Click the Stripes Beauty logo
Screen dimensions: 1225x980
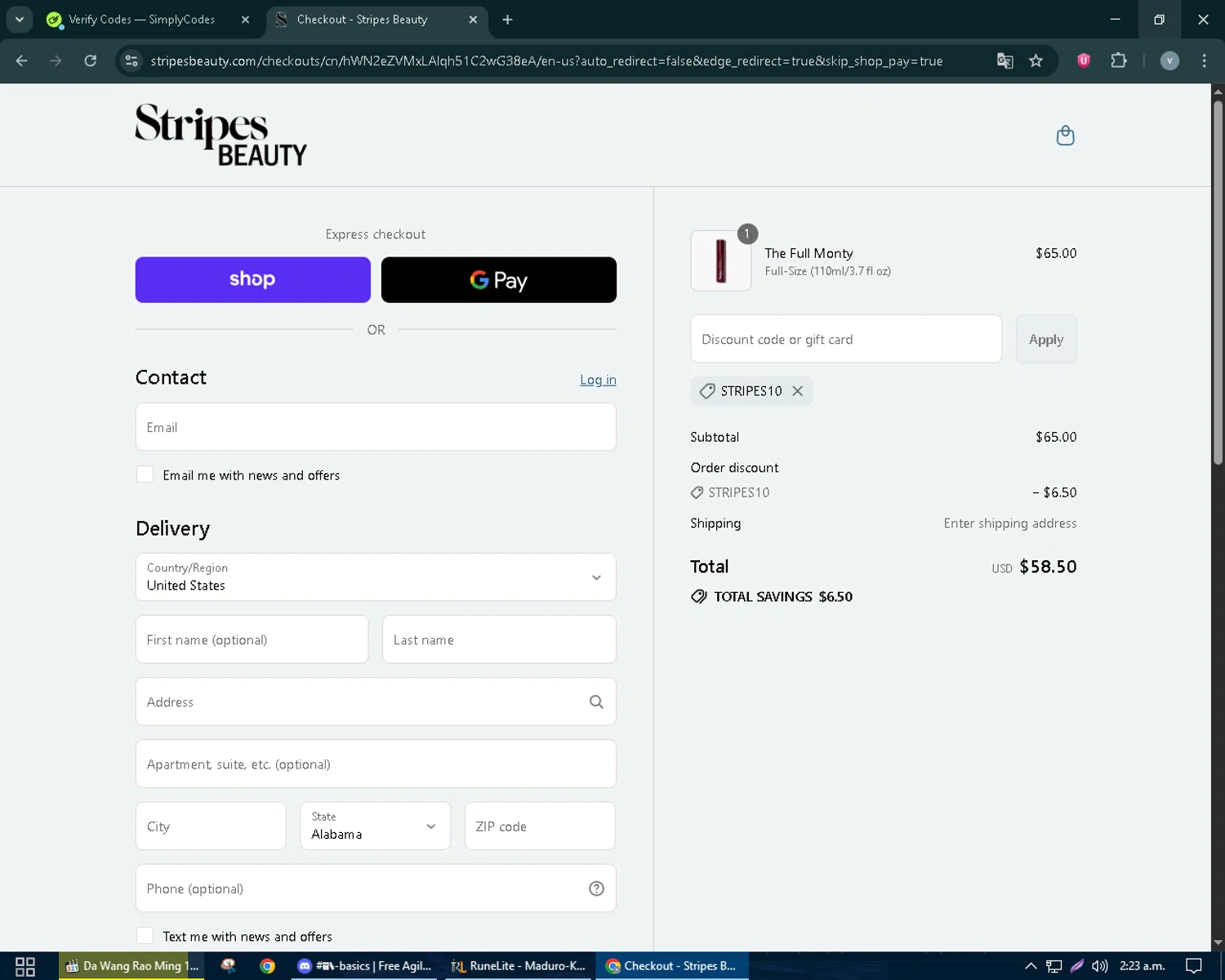point(220,135)
